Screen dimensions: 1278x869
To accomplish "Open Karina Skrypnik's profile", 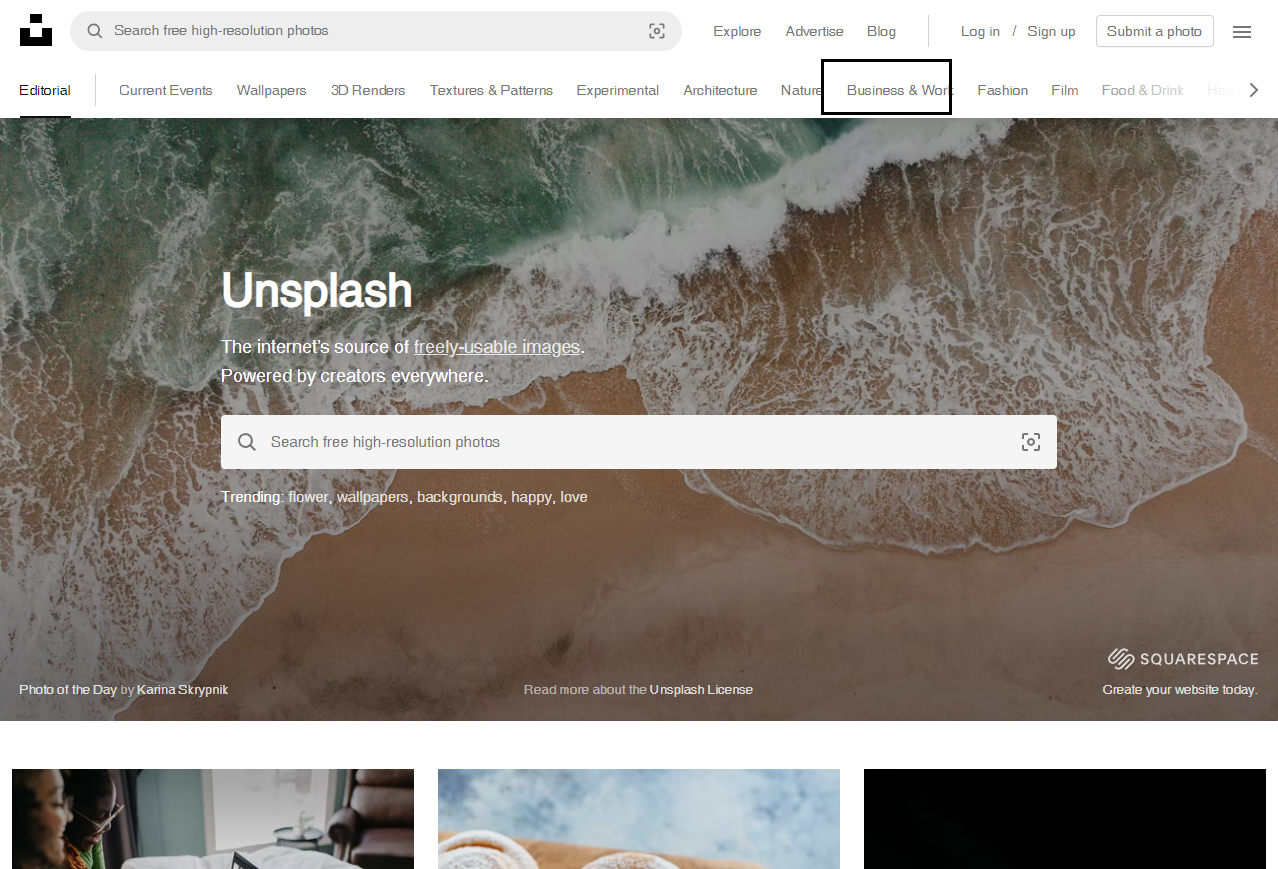I will tap(183, 689).
